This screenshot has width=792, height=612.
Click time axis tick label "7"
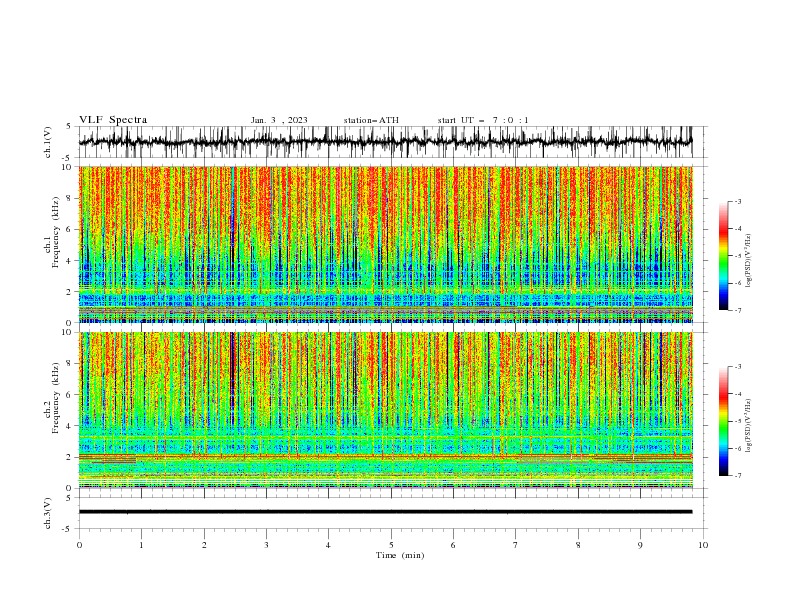[516, 545]
